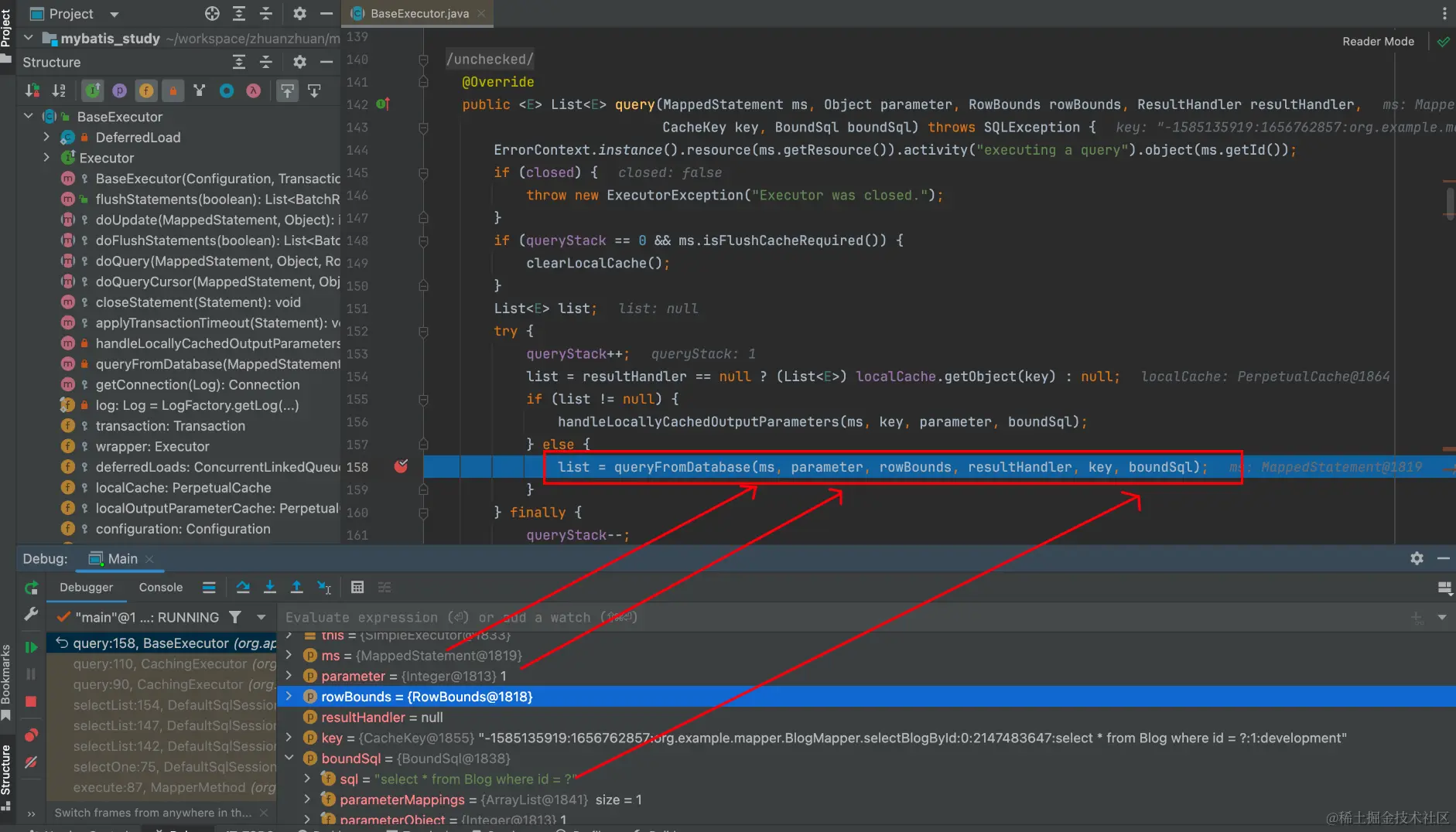This screenshot has width=1456, height=832.
Task: Click Resume Program button
Action: pos(31,647)
